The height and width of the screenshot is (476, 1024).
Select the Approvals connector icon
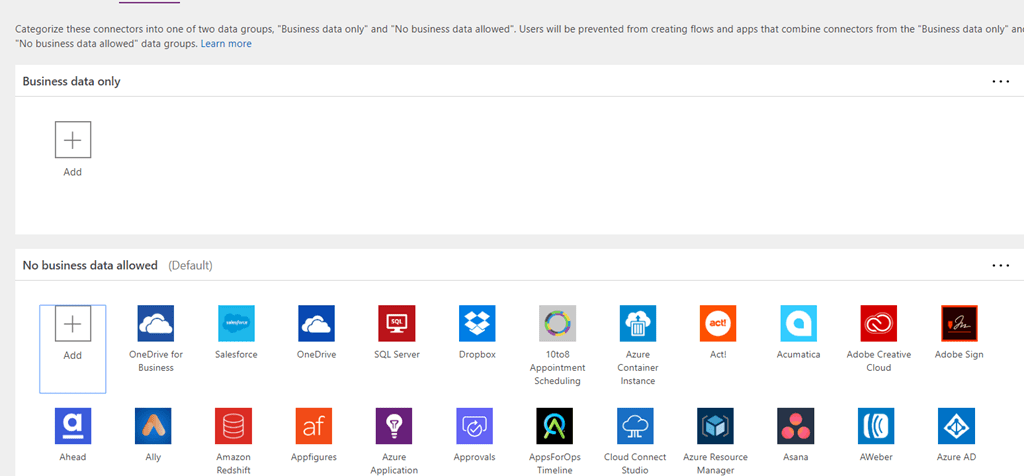[x=474, y=426]
